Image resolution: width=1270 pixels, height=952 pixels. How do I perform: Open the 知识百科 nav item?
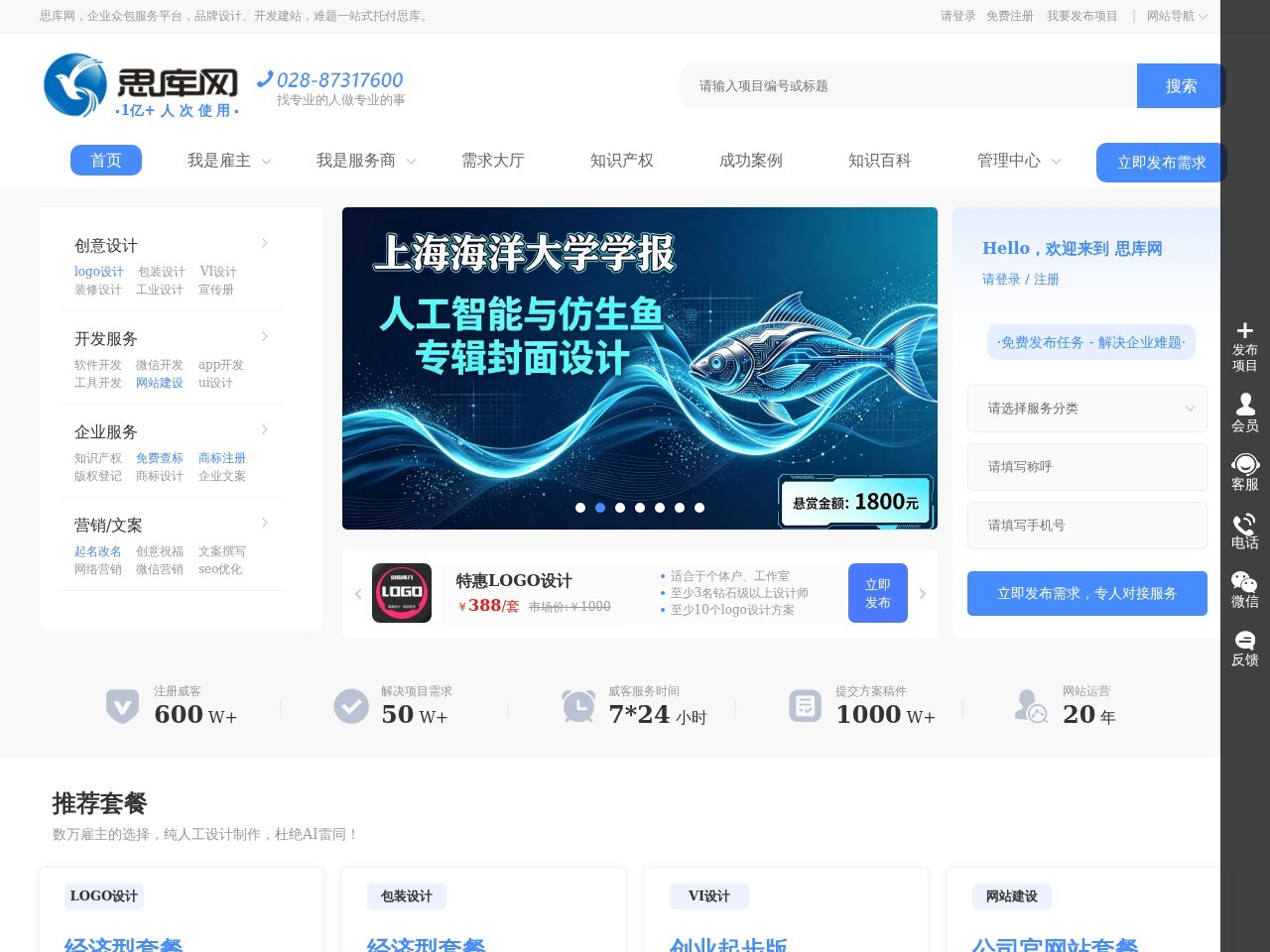click(x=880, y=161)
